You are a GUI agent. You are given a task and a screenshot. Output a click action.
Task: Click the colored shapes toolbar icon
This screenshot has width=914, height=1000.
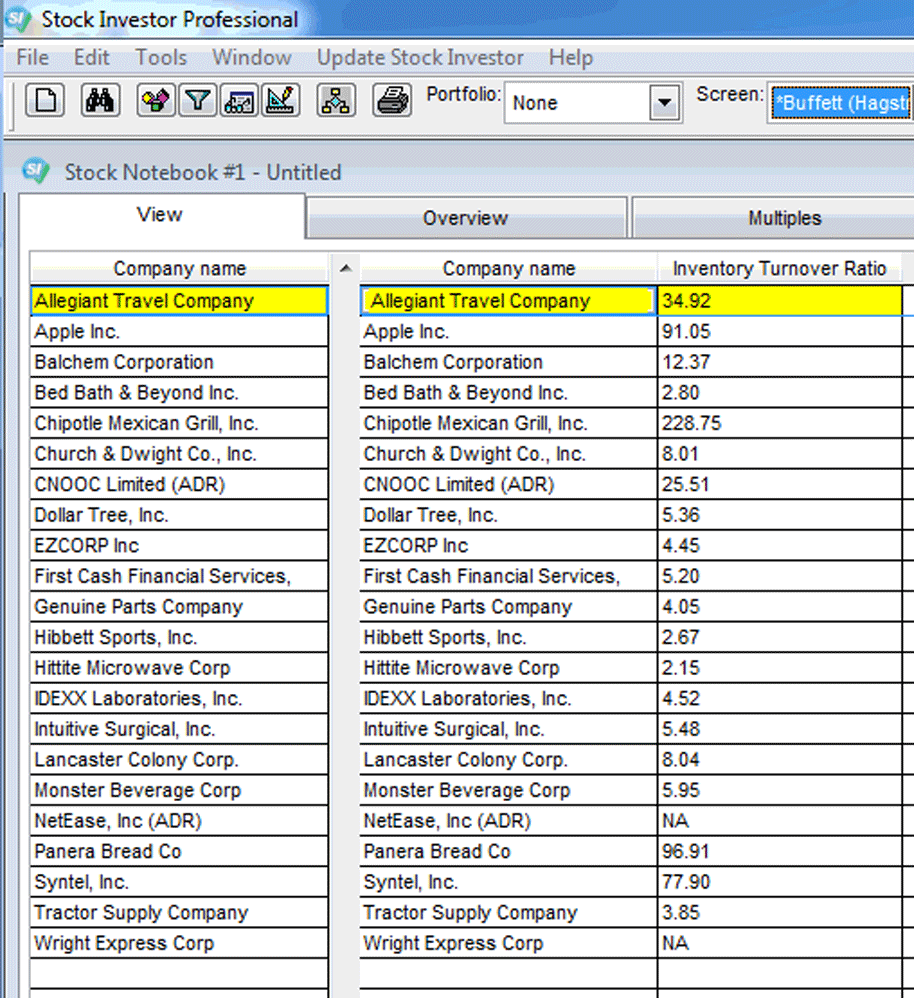pyautogui.click(x=156, y=100)
